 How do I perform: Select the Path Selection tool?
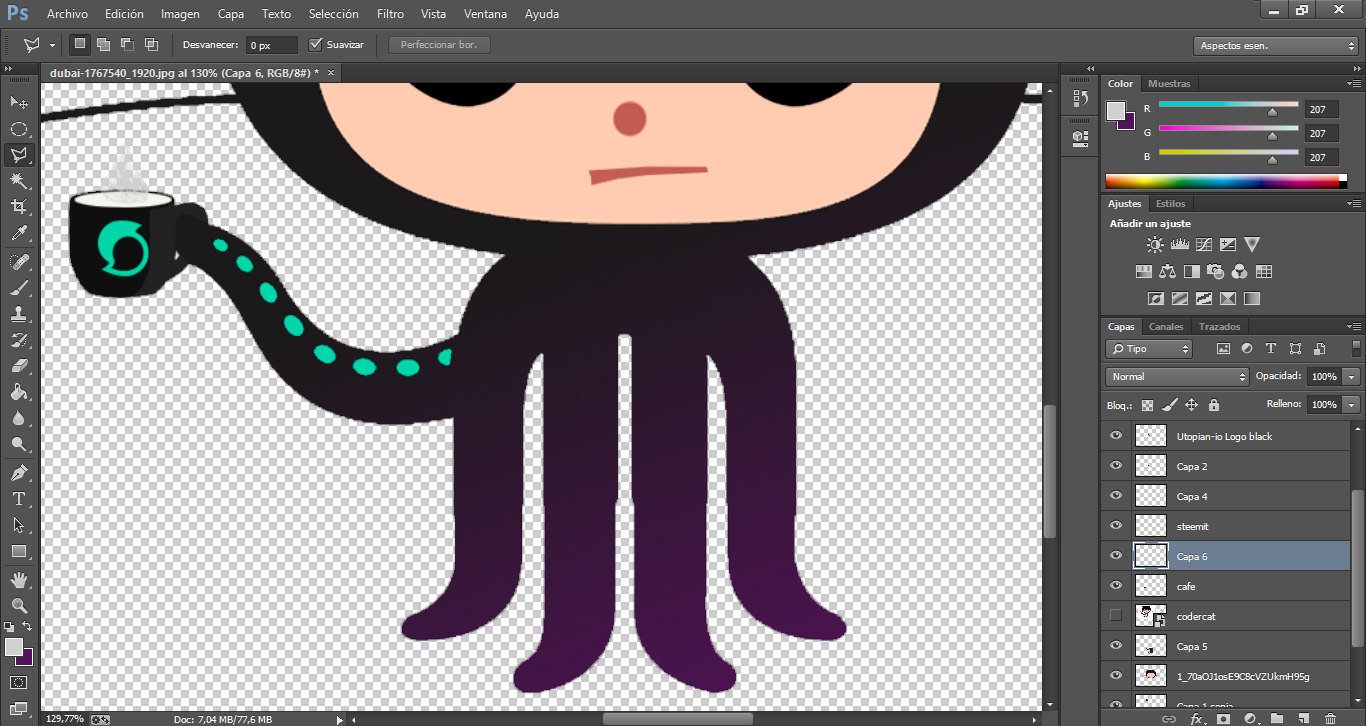18,525
